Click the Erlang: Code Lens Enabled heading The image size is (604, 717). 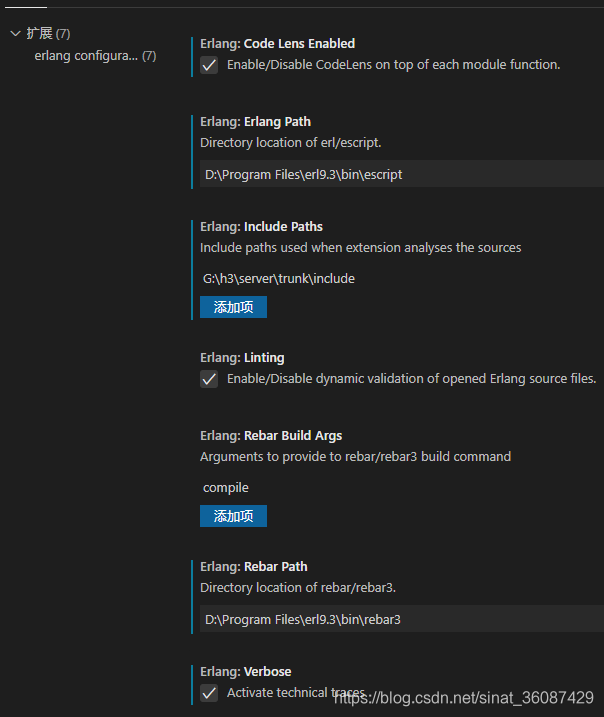click(278, 43)
